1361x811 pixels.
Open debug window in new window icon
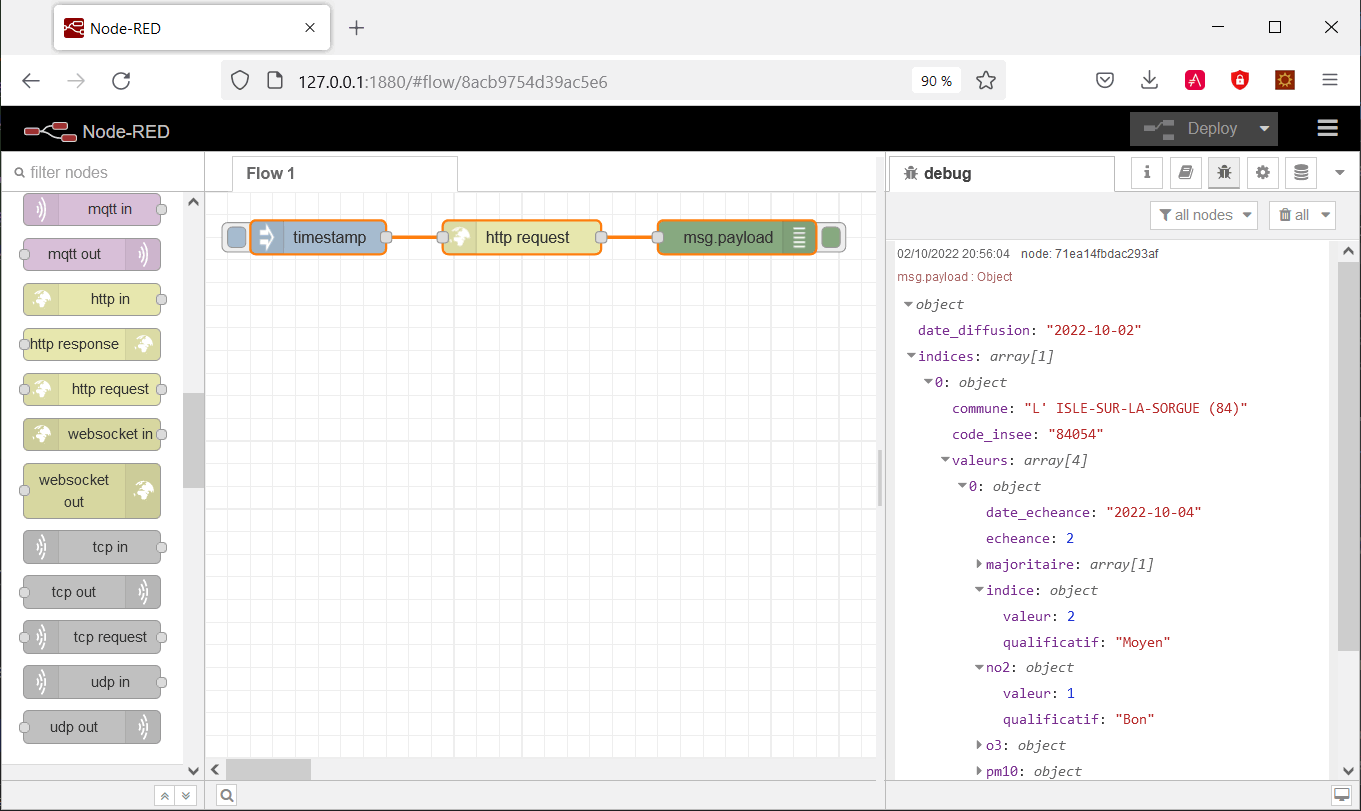(1341, 795)
